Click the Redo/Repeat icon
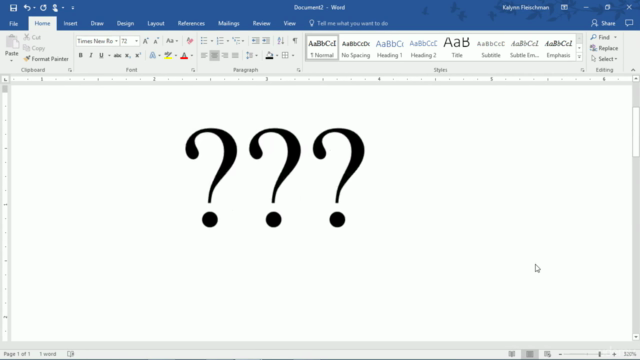This screenshot has width=640, height=360. tap(43, 8)
